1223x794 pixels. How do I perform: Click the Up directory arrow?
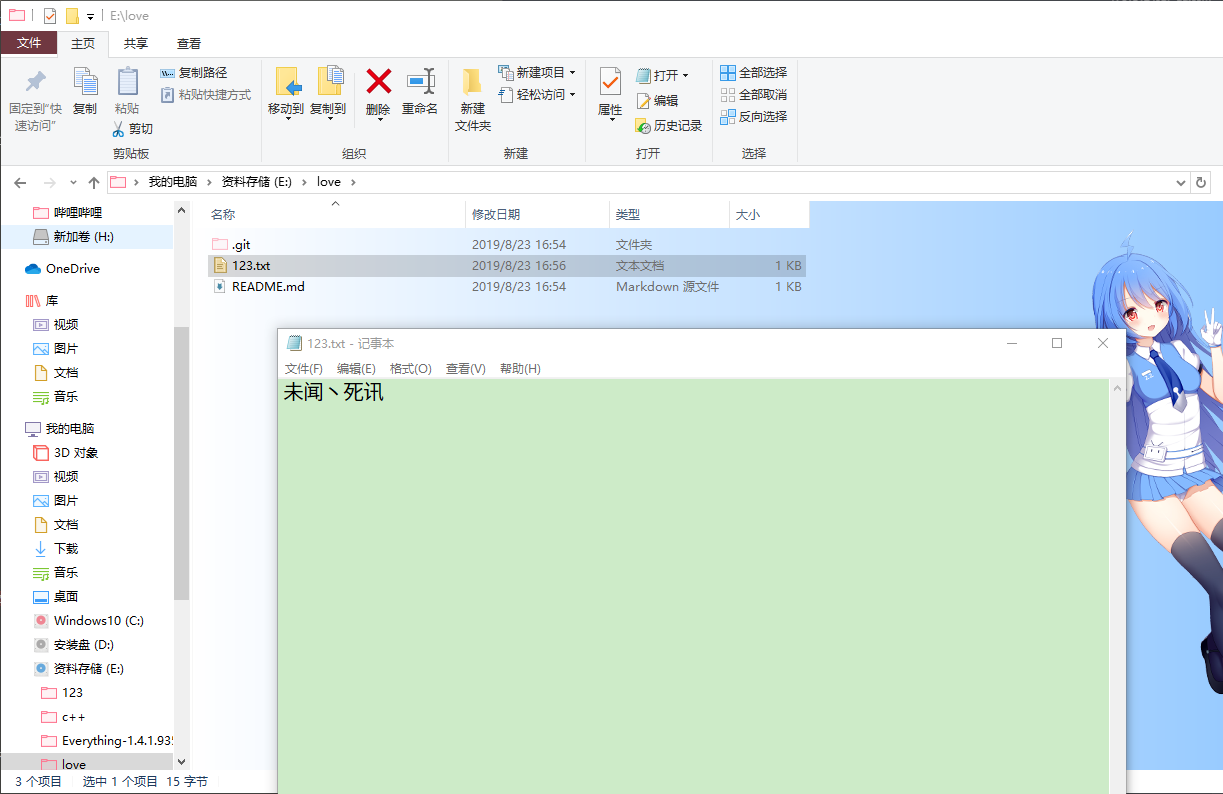click(94, 182)
